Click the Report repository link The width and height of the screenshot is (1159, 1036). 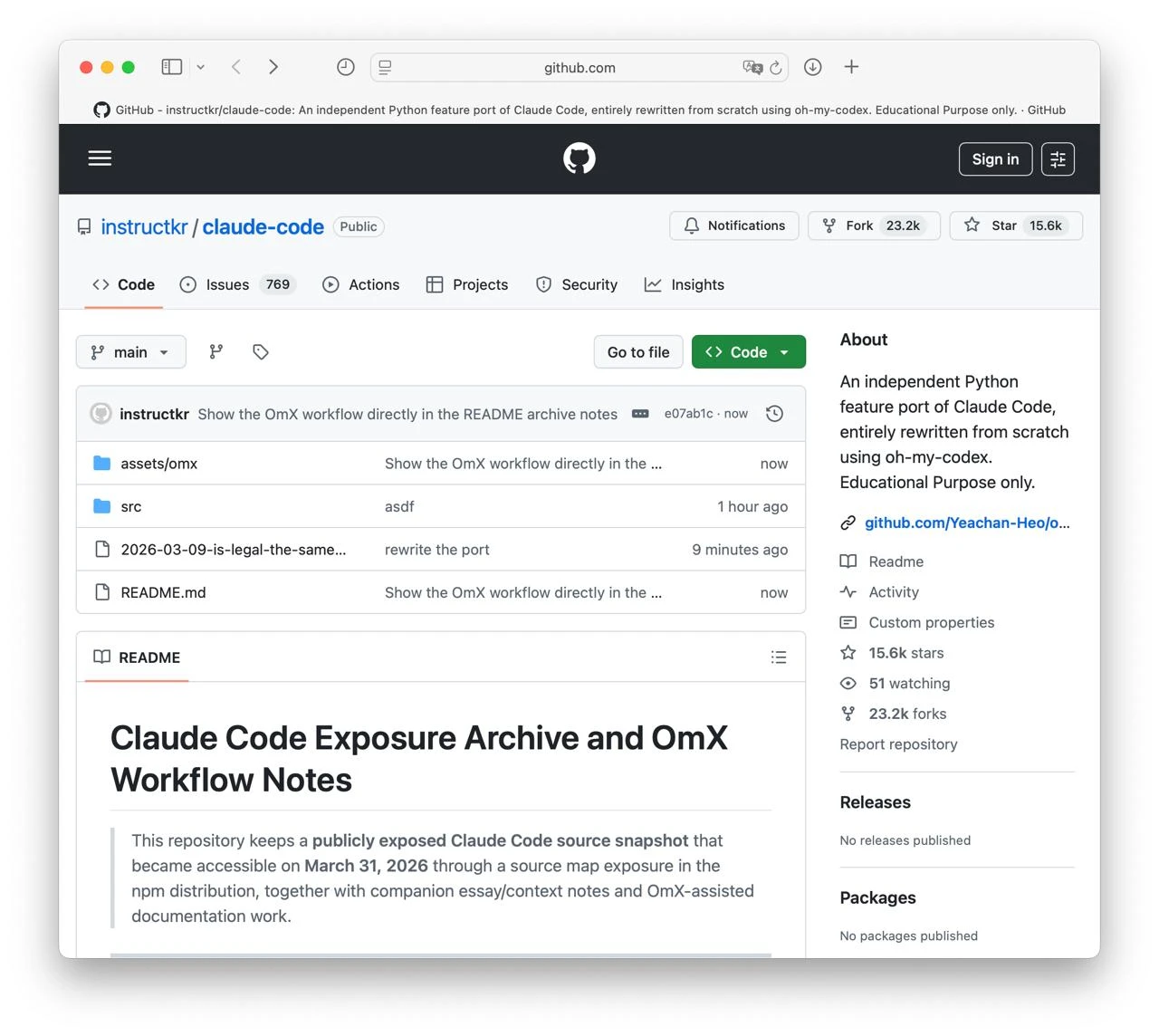tap(898, 744)
